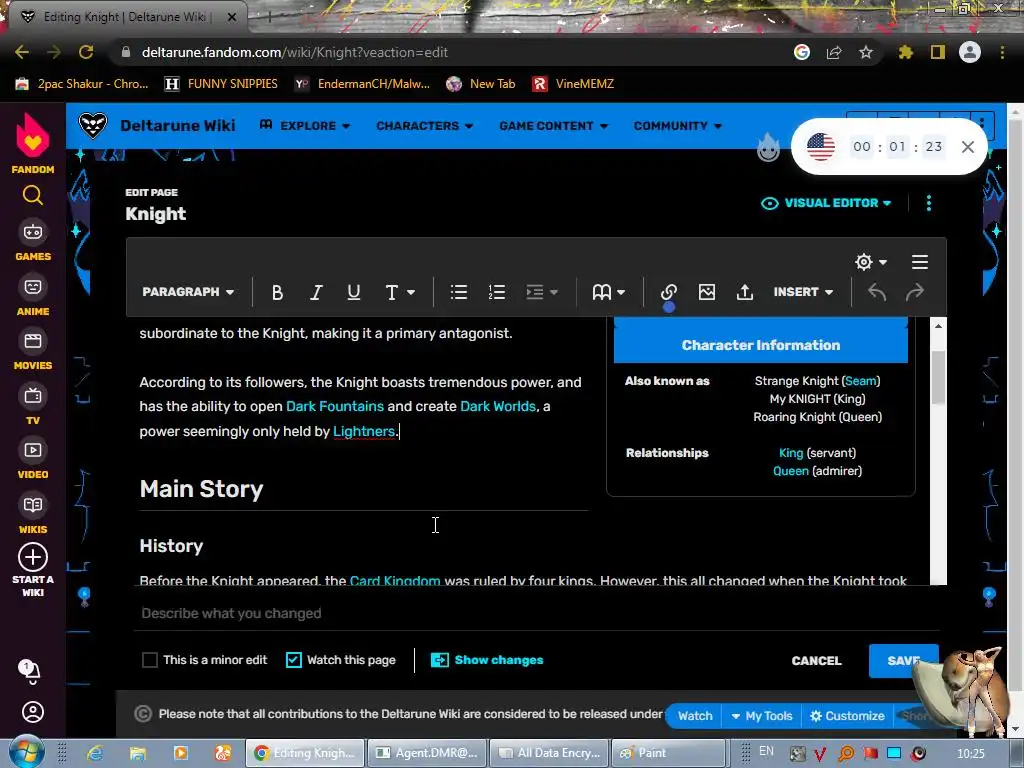Screen dimensions: 1024x768
Task: Insert a bullet list
Action: point(458,293)
